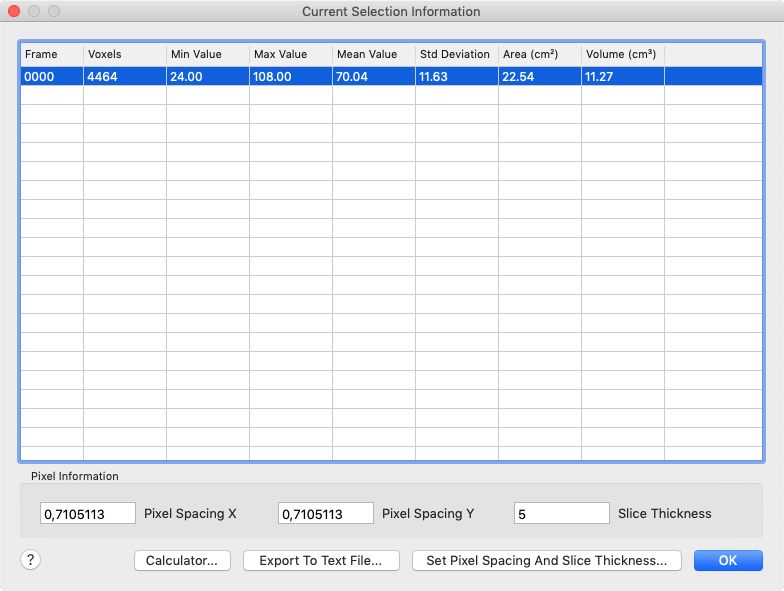Viewport: 784px width, 591px height.
Task: Sort by the Voxels column header
Action: click(124, 54)
